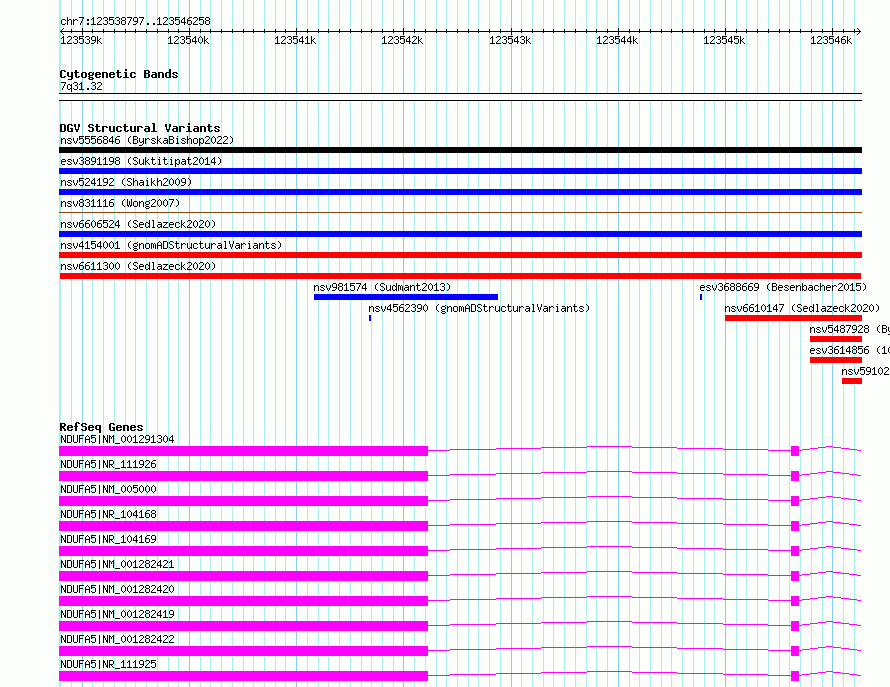
Task: Click the black bar for nsv5556846
Action: [460, 150]
